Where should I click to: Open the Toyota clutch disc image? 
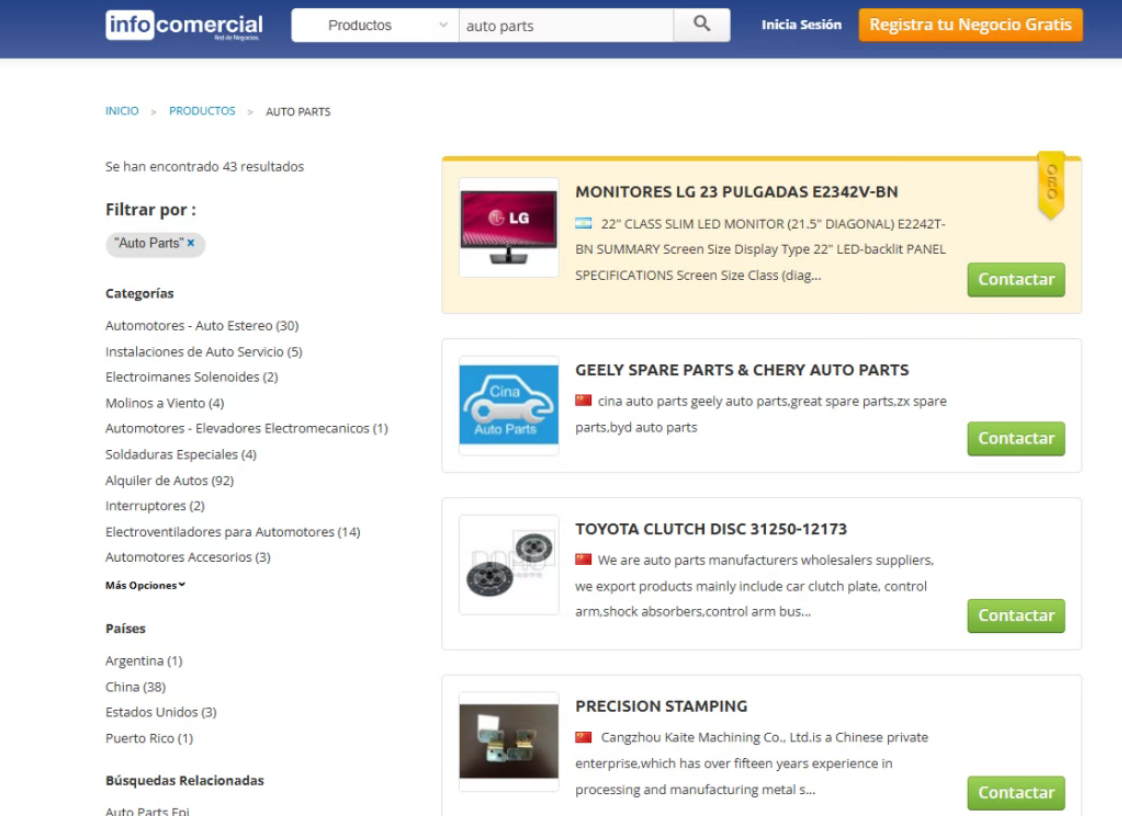click(x=508, y=565)
